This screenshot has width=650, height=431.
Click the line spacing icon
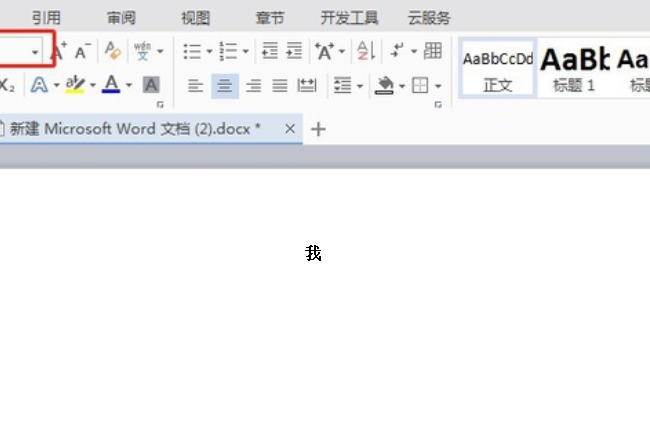(x=342, y=86)
